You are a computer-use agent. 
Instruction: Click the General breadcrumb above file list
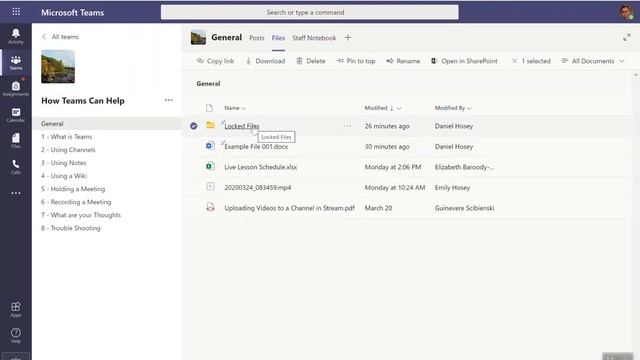(x=208, y=84)
